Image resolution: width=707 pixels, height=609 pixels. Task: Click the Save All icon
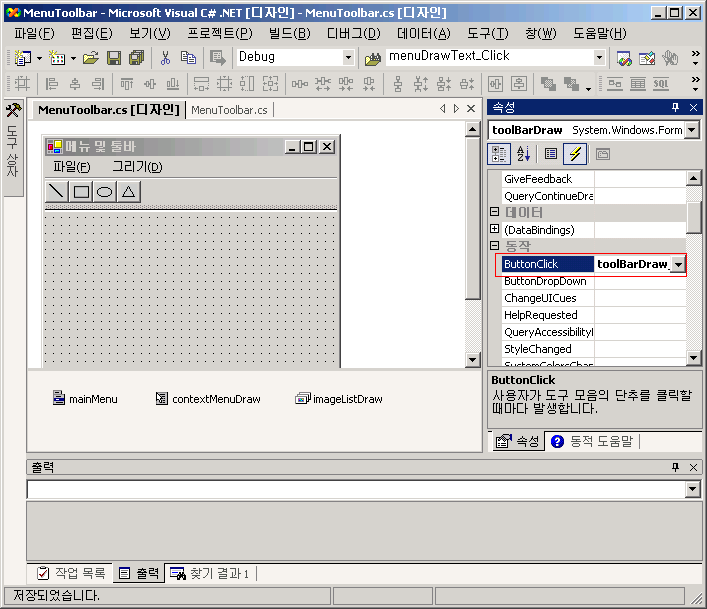tap(136, 58)
